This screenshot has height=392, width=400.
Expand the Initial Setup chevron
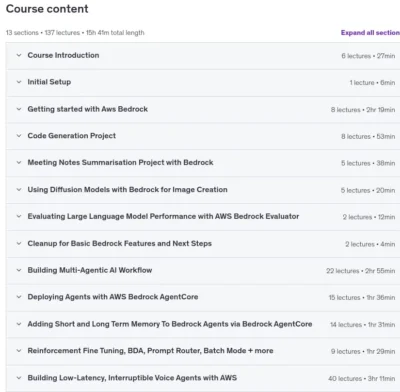pyautogui.click(x=19, y=82)
